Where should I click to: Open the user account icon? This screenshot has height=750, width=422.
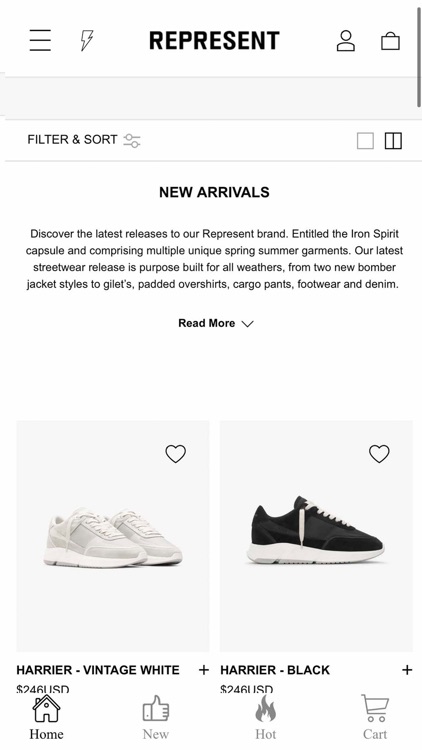click(345, 41)
